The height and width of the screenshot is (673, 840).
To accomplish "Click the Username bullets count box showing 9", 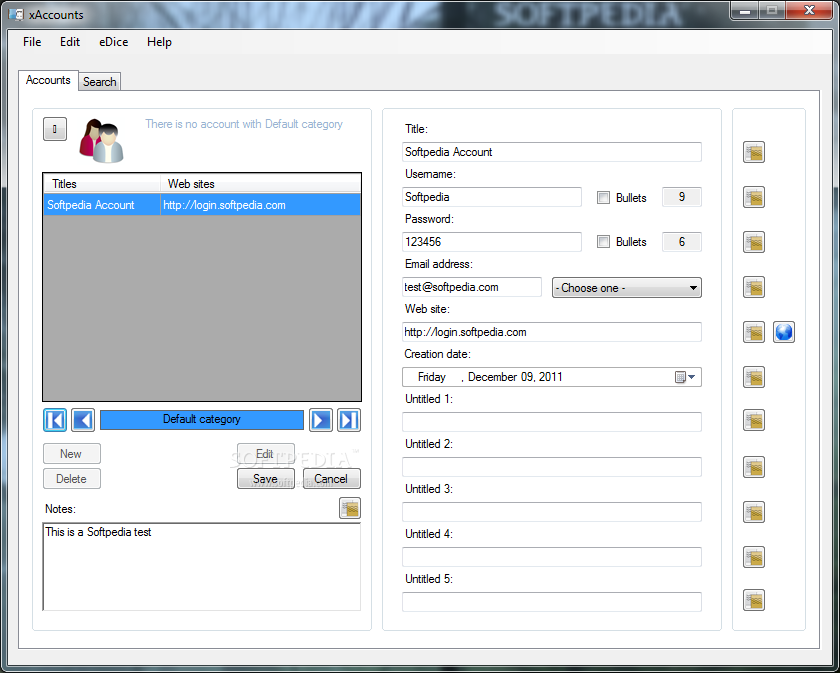I will tap(682, 197).
